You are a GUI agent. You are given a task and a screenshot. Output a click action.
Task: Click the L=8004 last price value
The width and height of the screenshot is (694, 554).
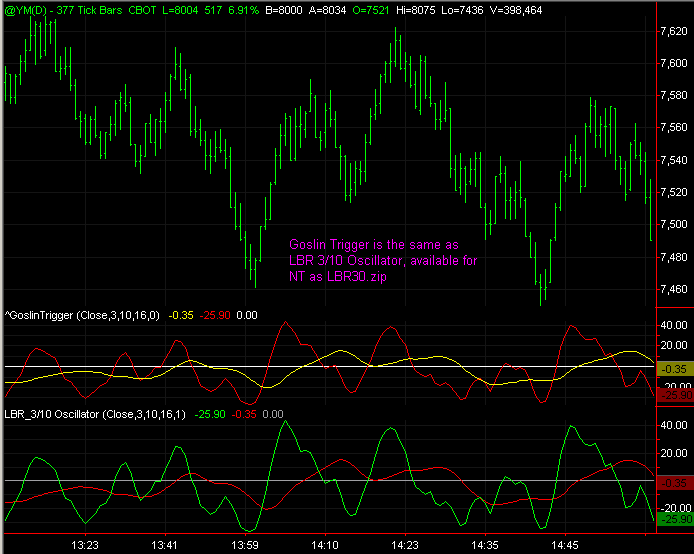pos(180,10)
